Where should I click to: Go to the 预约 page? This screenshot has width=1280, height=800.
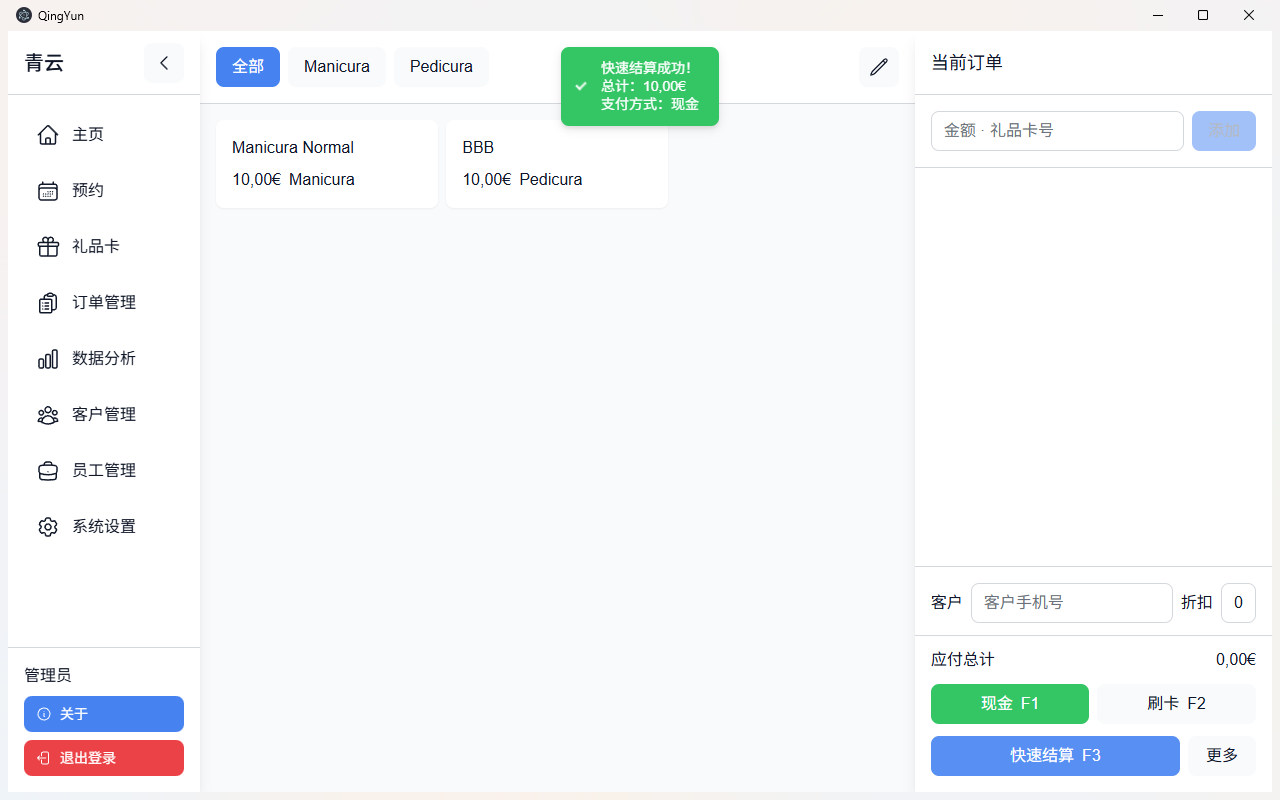tap(104, 190)
